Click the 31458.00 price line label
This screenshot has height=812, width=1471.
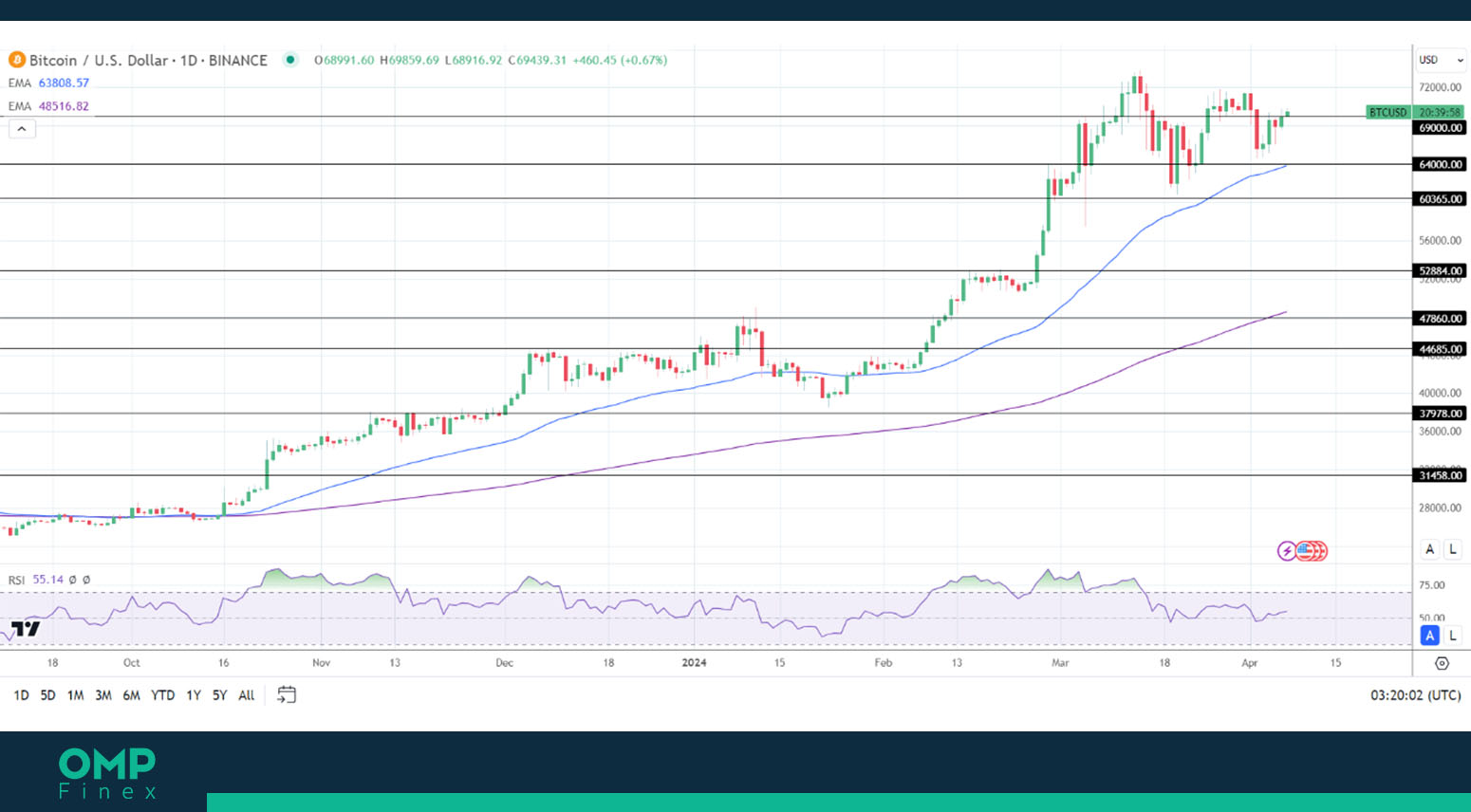coord(1440,475)
